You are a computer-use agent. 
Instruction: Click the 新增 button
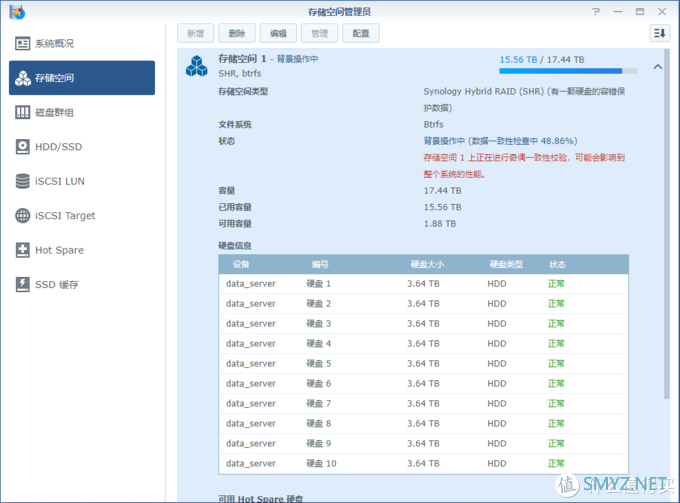196,33
